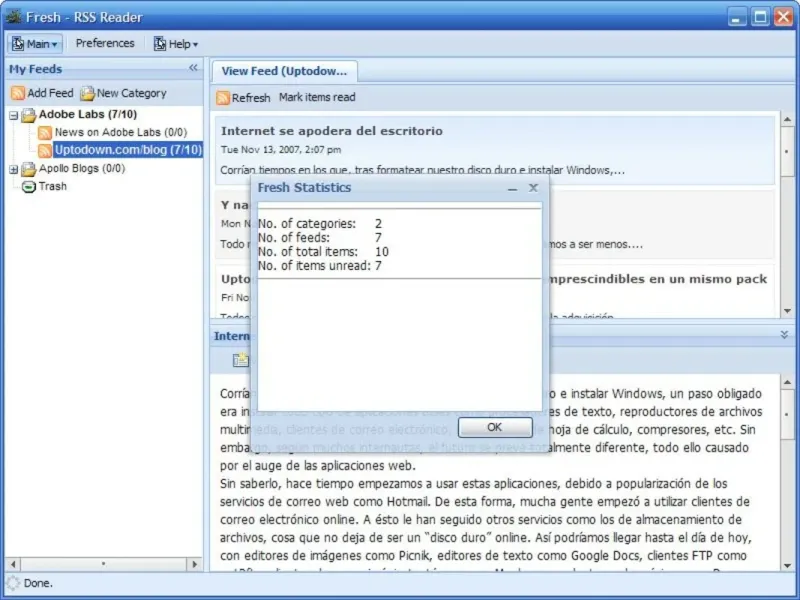
Task: Click the Trash bin icon
Action: pyautogui.click(x=29, y=187)
